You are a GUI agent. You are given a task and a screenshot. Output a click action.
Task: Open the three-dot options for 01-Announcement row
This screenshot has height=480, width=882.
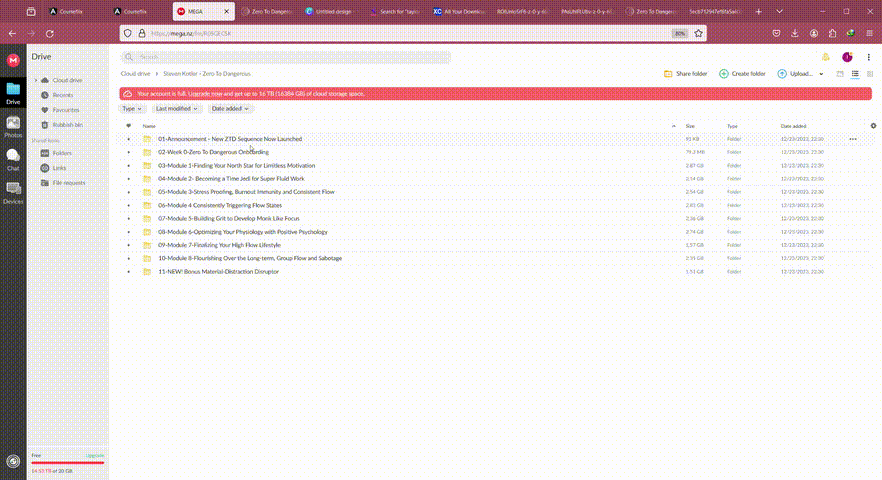coord(853,139)
